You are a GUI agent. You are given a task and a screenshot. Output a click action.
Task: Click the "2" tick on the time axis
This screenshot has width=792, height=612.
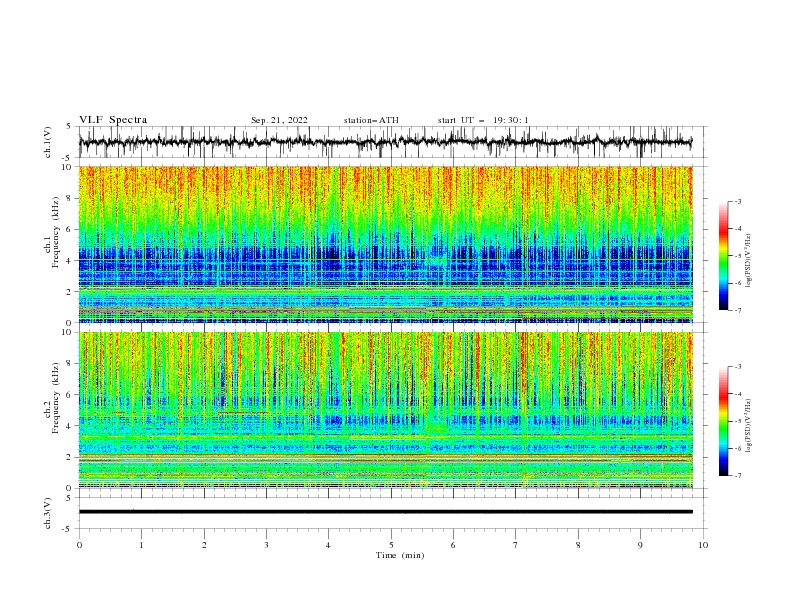click(204, 545)
